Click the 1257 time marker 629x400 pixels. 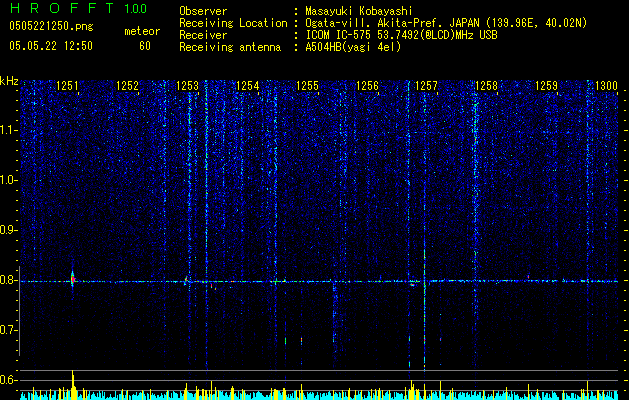pos(426,86)
